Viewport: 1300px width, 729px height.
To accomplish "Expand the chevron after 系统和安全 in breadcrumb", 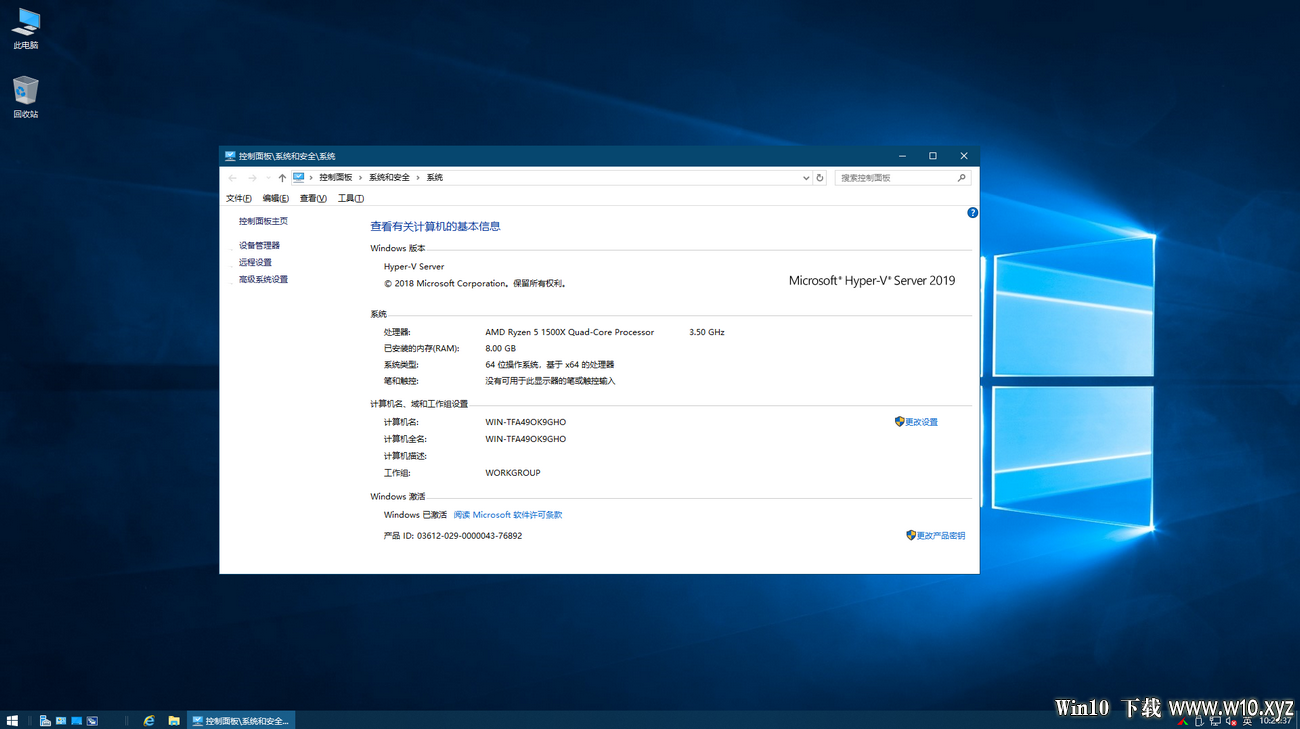I will coord(418,178).
